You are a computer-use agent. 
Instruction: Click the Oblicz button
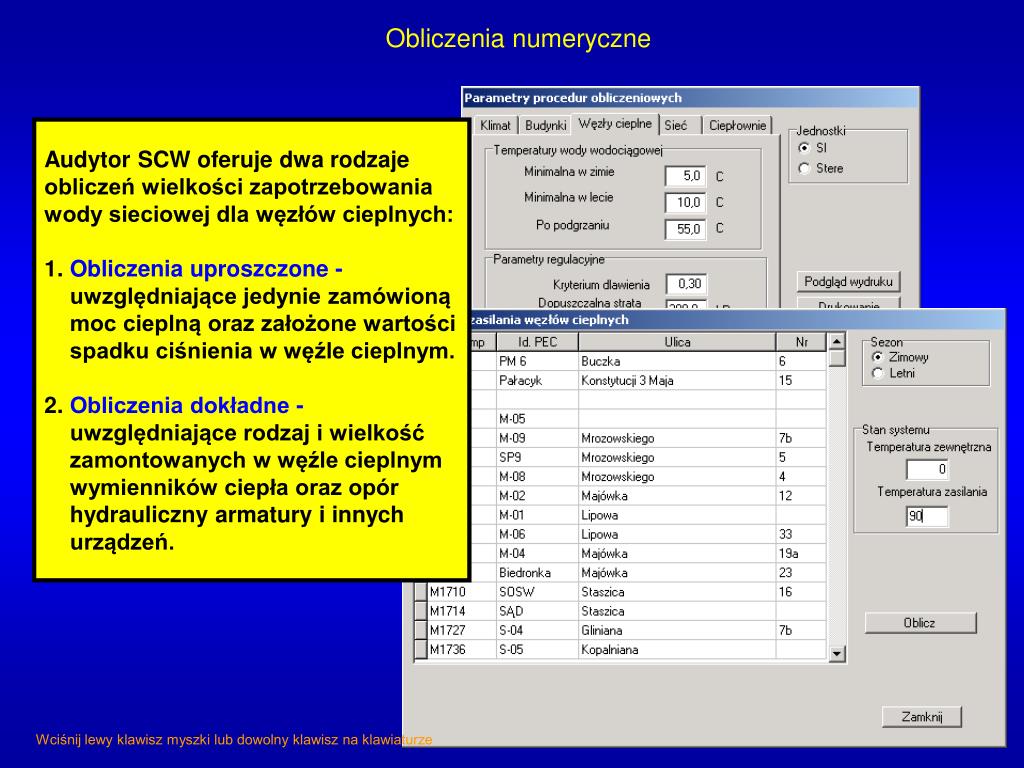920,623
